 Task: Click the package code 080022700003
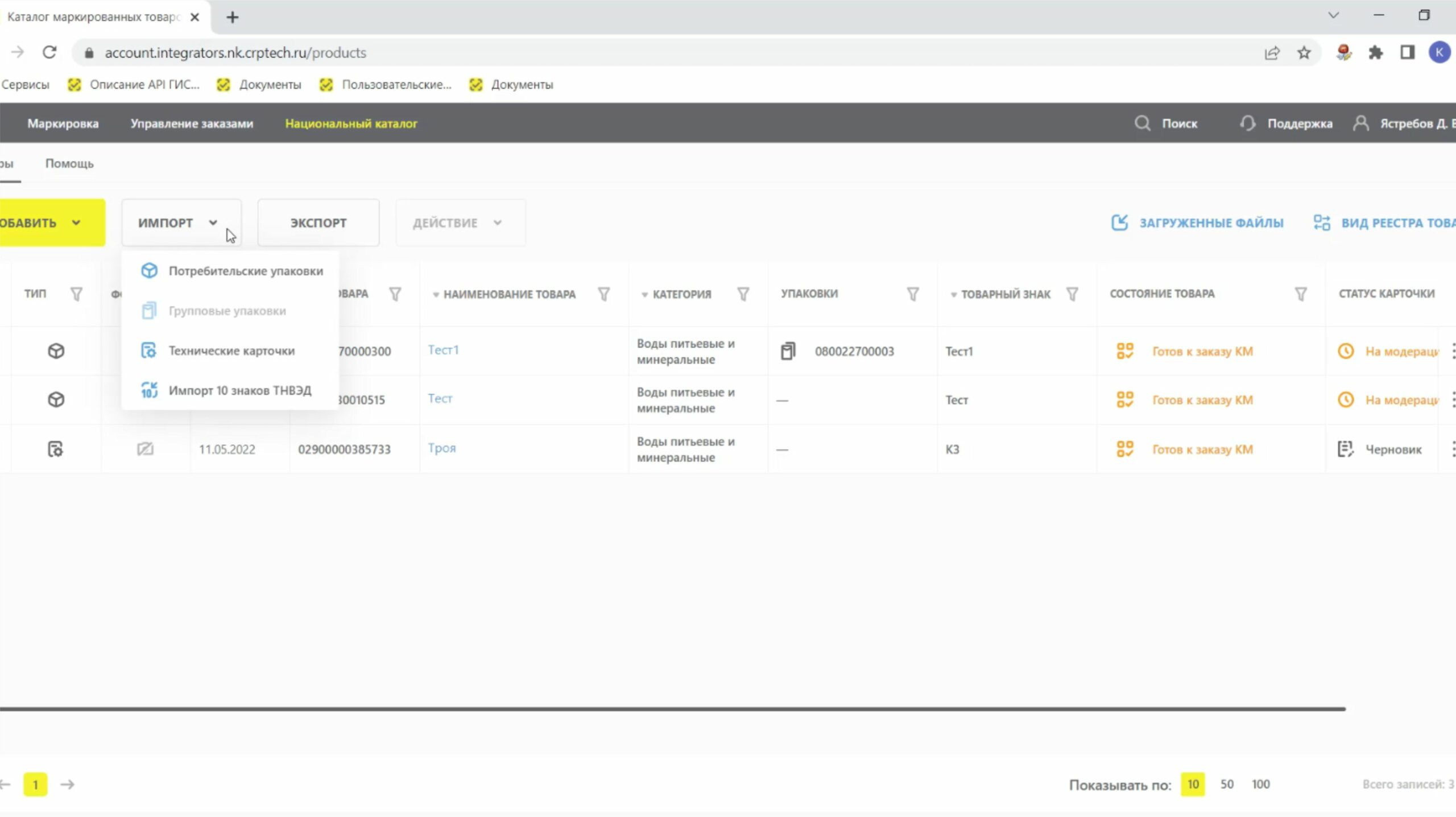(x=854, y=351)
